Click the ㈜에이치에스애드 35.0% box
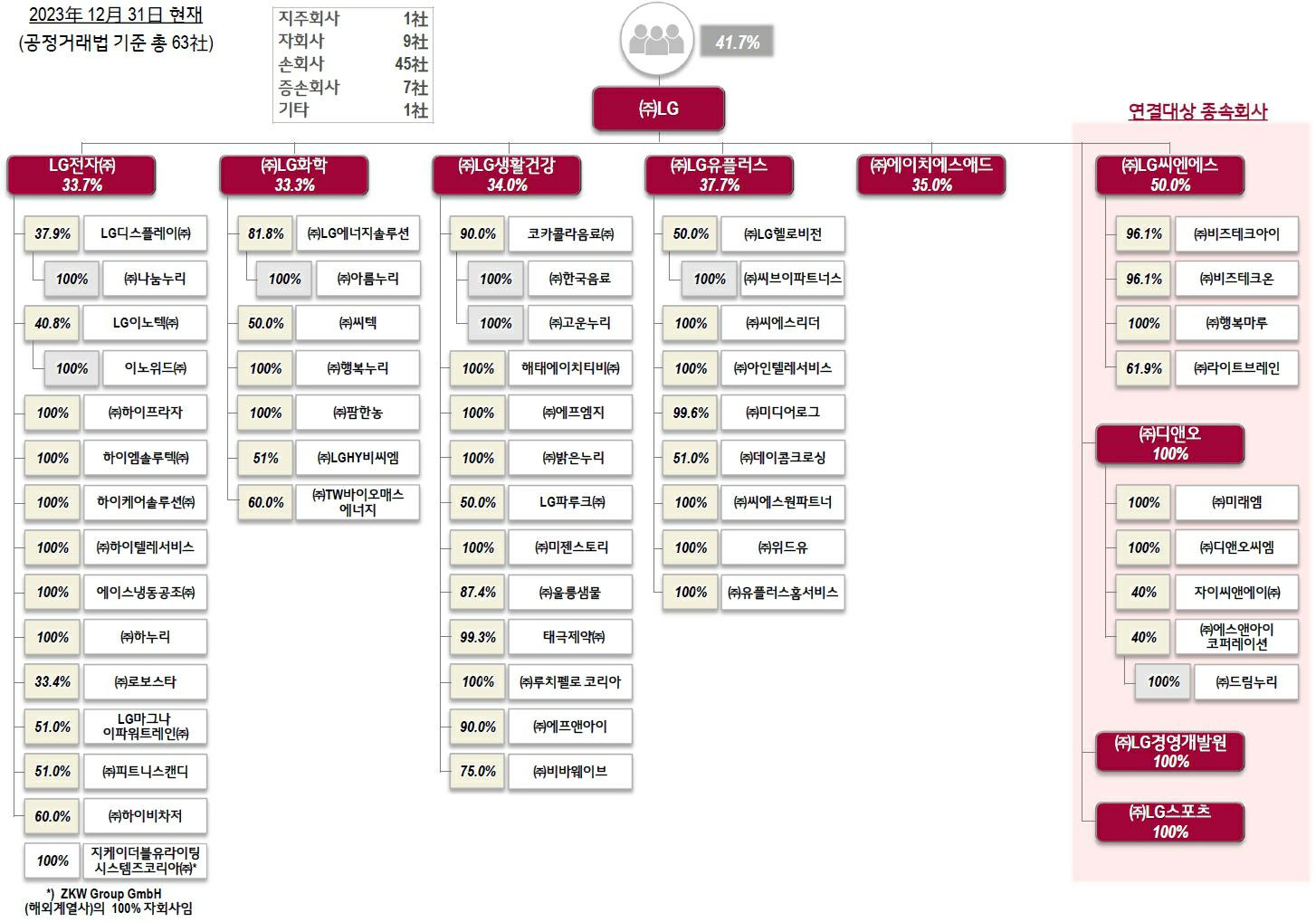The width and height of the screenshot is (1316, 922). tap(931, 175)
